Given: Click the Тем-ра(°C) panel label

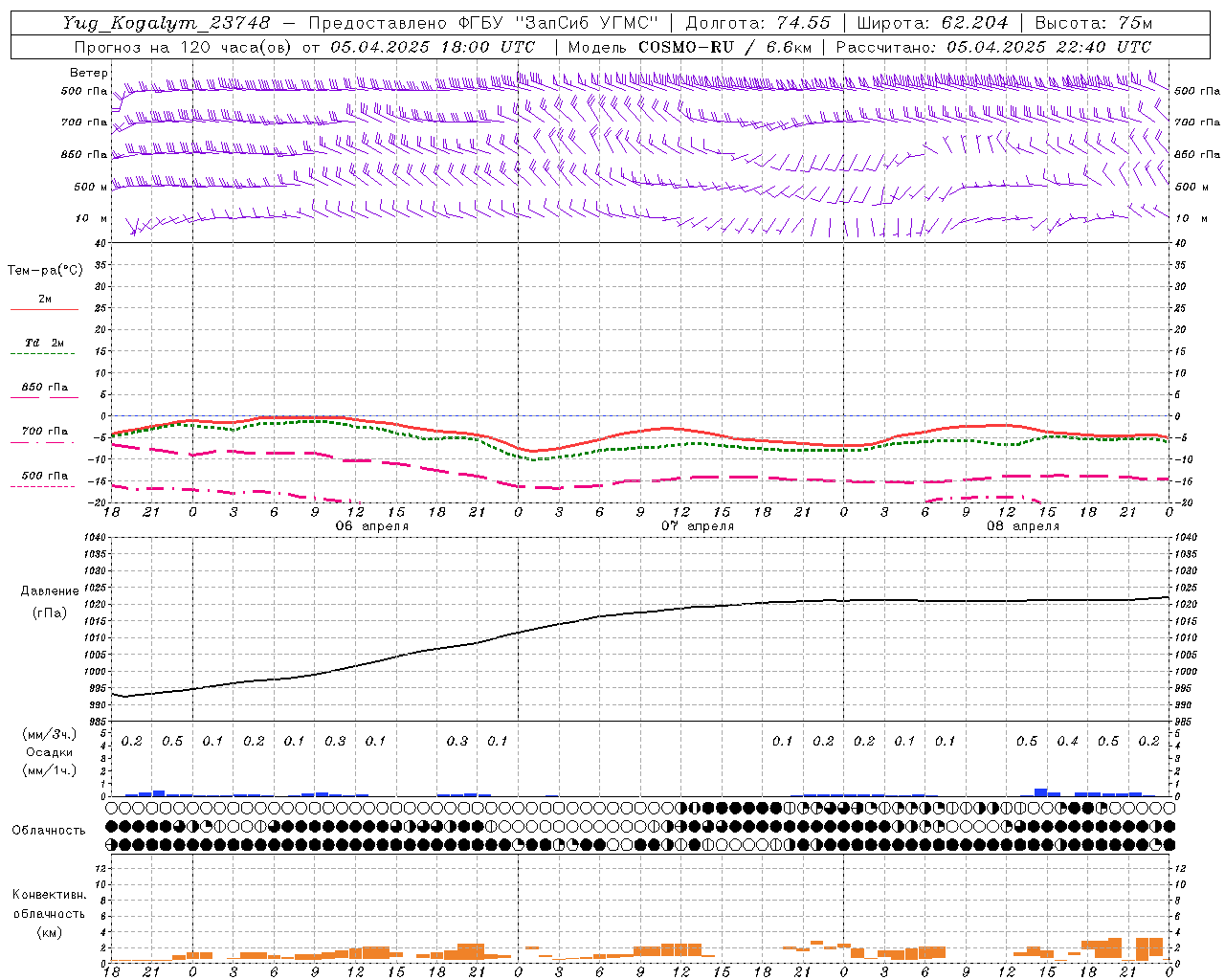Looking at the screenshot, I should click(x=45, y=271).
